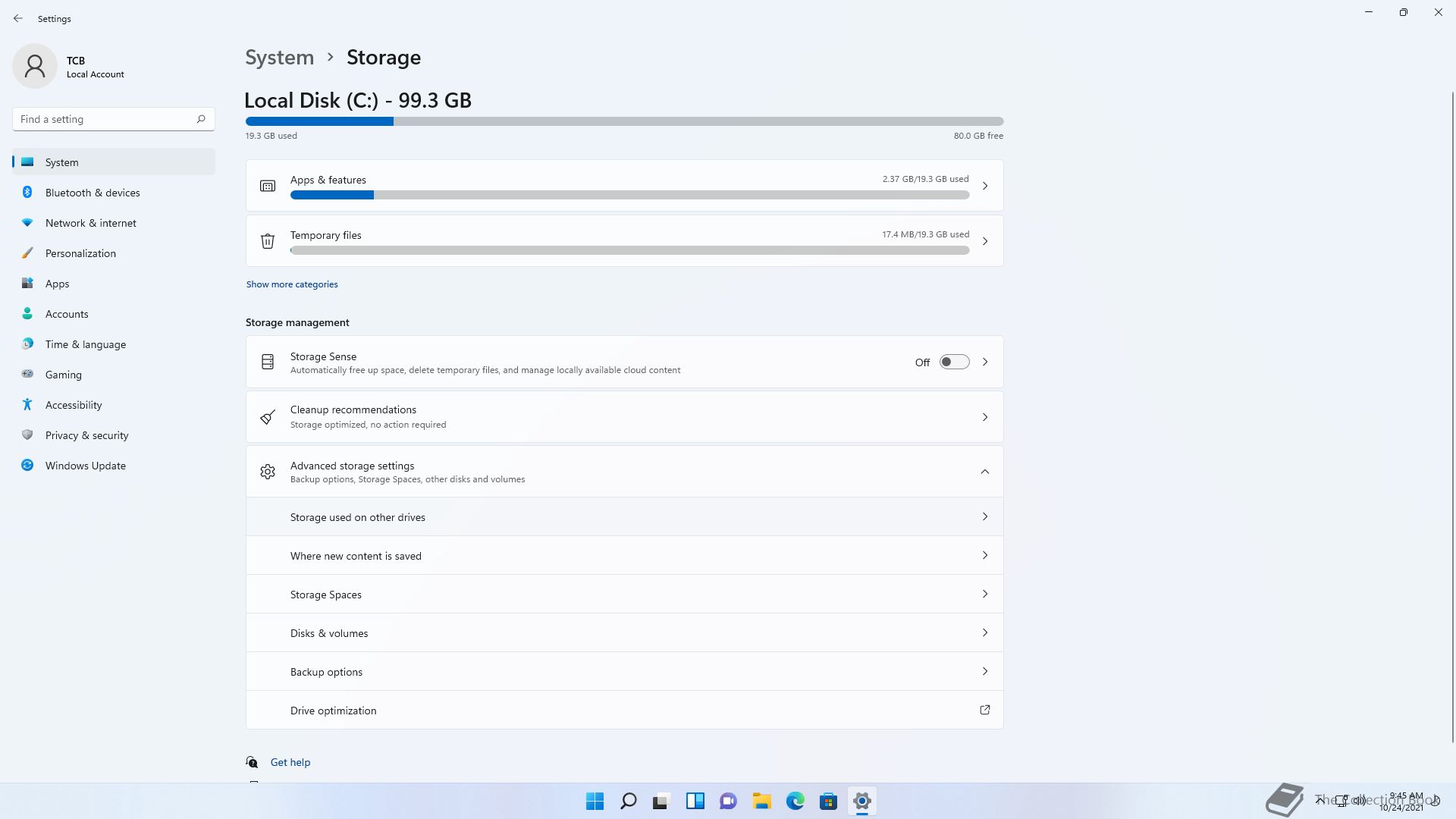The height and width of the screenshot is (819, 1456).
Task: Click the Temporary files trash icon
Action: [268, 241]
